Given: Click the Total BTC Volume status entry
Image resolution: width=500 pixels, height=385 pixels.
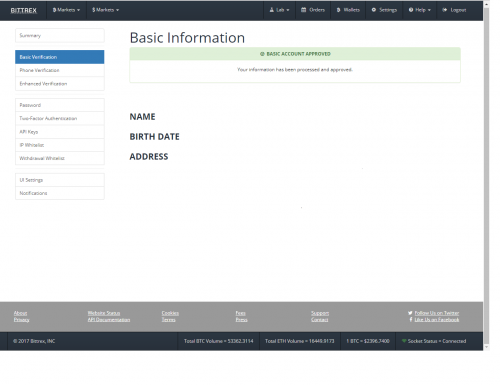Looking at the screenshot, I should pyautogui.click(x=219, y=341).
